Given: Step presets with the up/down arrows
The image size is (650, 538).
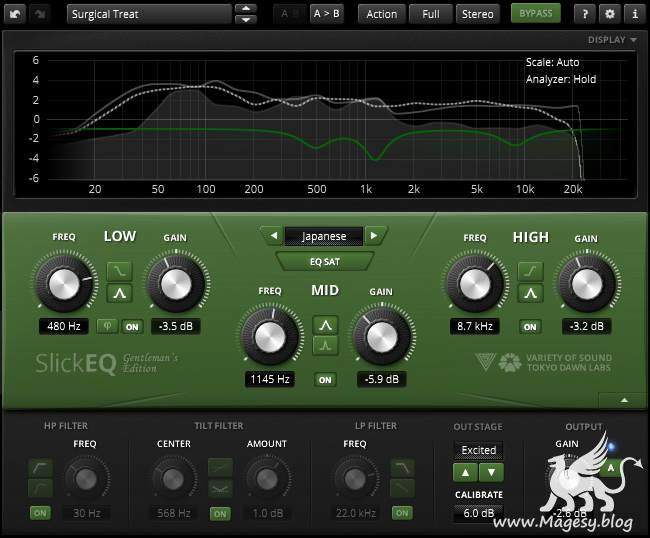Looking at the screenshot, I should pos(246,14).
